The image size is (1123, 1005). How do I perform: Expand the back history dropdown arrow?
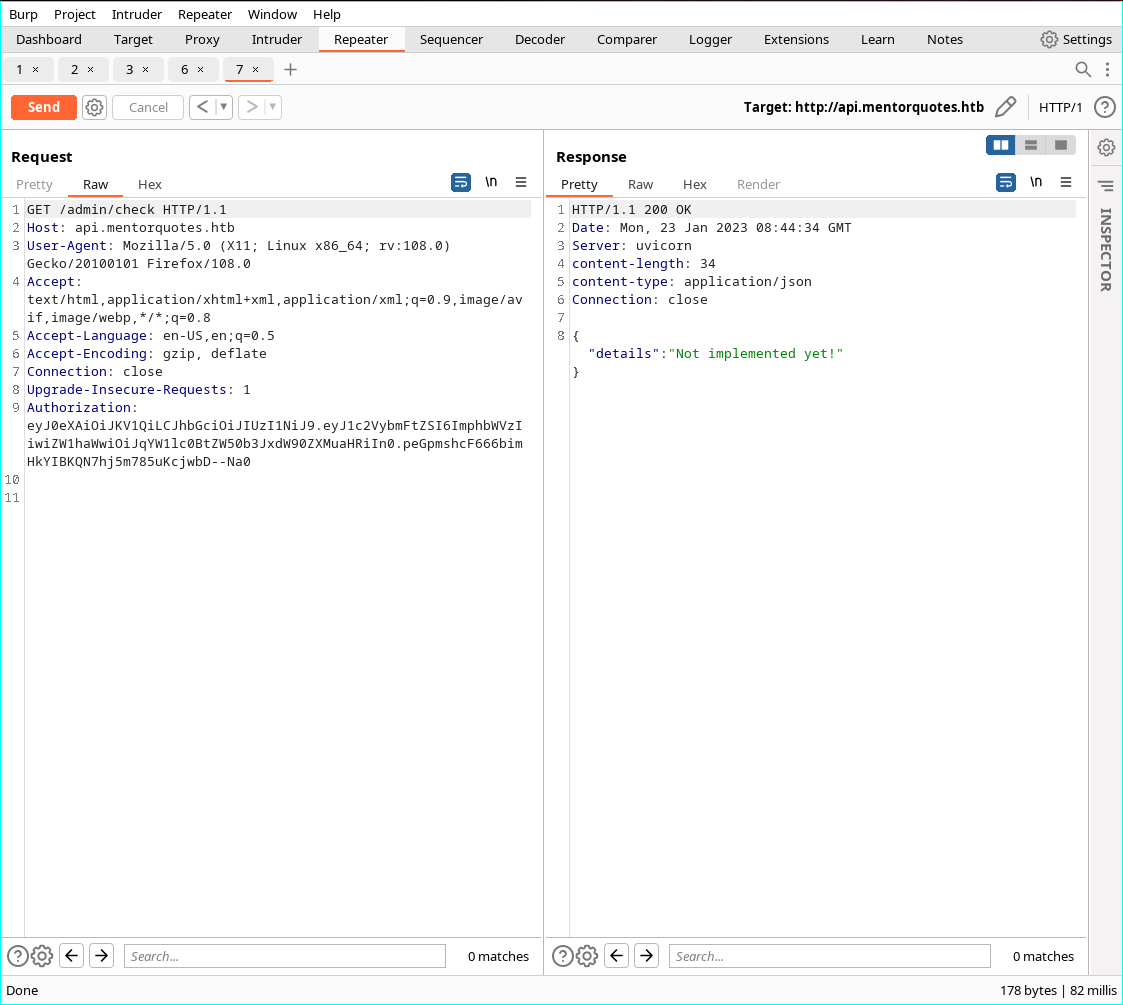point(224,107)
